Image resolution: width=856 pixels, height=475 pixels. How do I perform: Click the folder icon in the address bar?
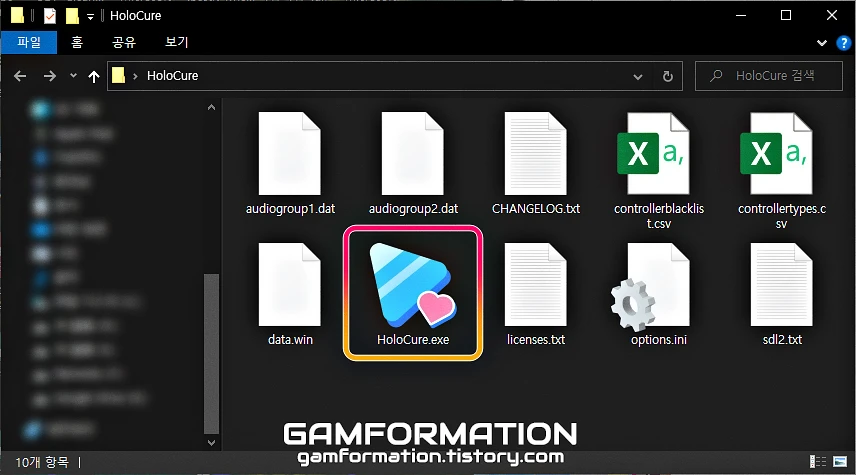118,75
